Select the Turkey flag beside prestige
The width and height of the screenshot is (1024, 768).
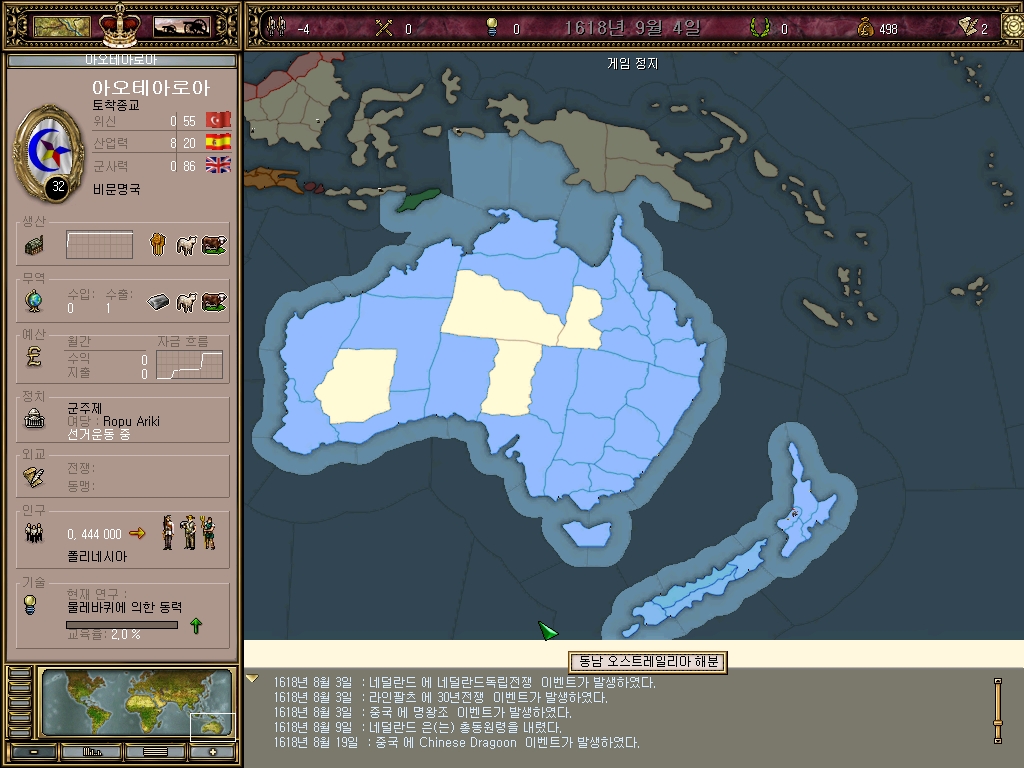[218, 120]
